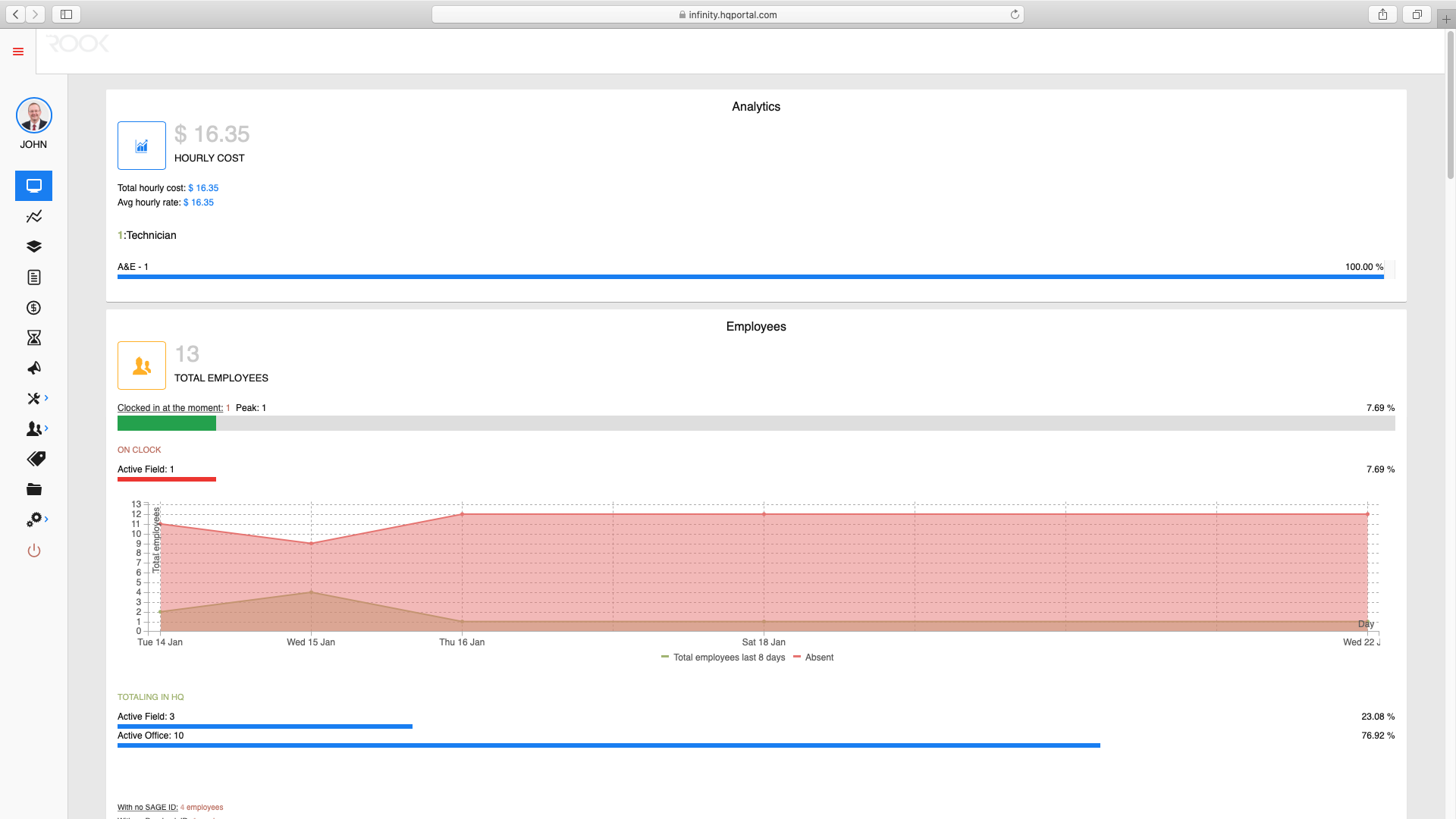1456x819 pixels.
Task: Click the browser address bar
Action: coord(727,14)
